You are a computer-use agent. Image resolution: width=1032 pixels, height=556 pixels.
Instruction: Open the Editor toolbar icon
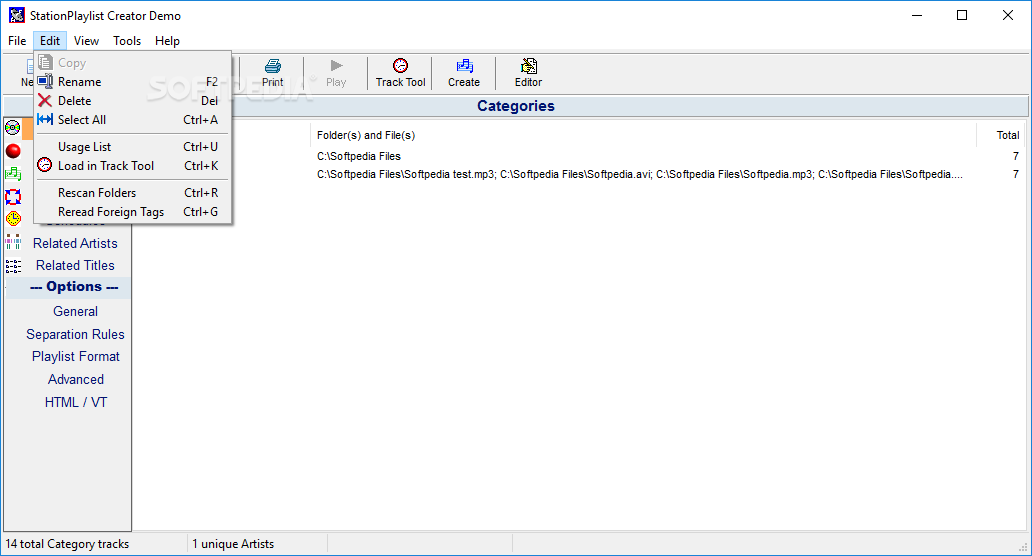[x=529, y=66]
